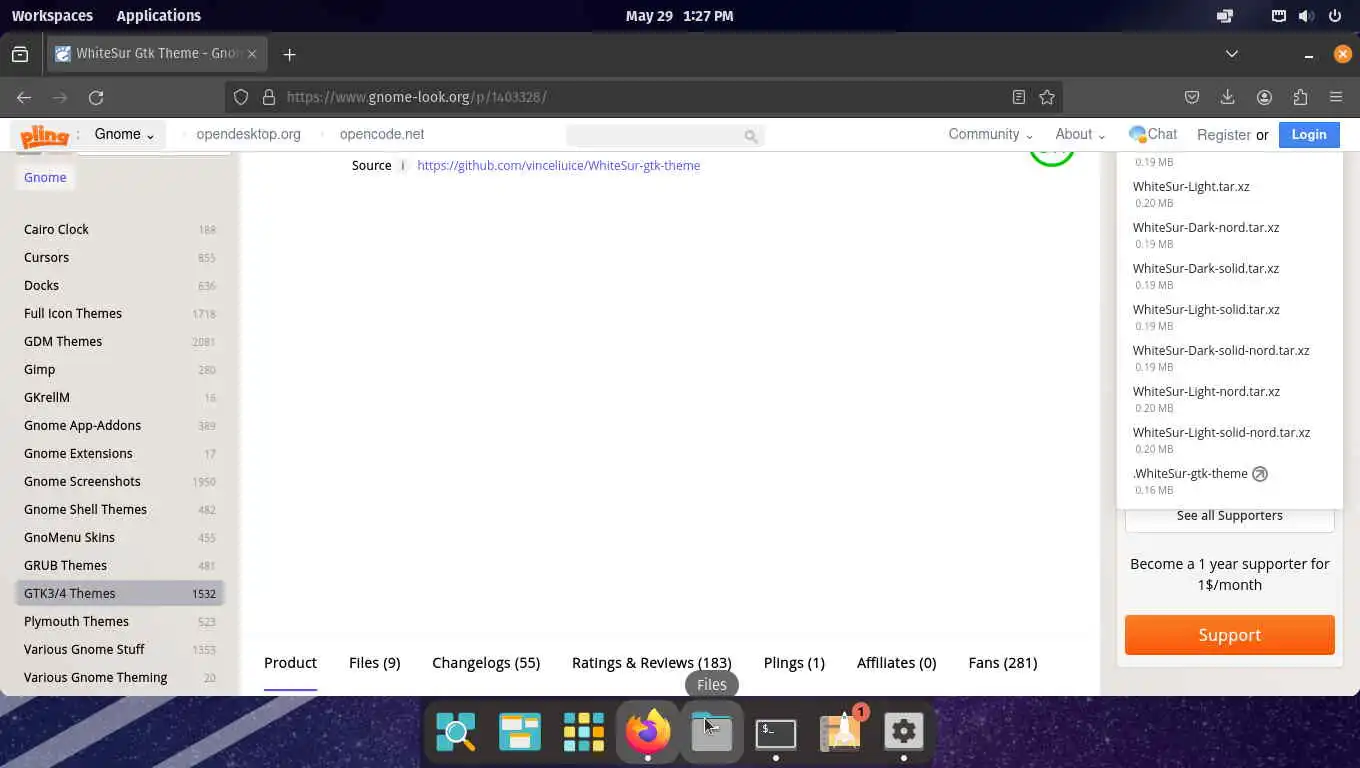Download WhiteSur-Light-solid-nord.tar.xz
Screen dimensions: 1360x768
(1221, 432)
